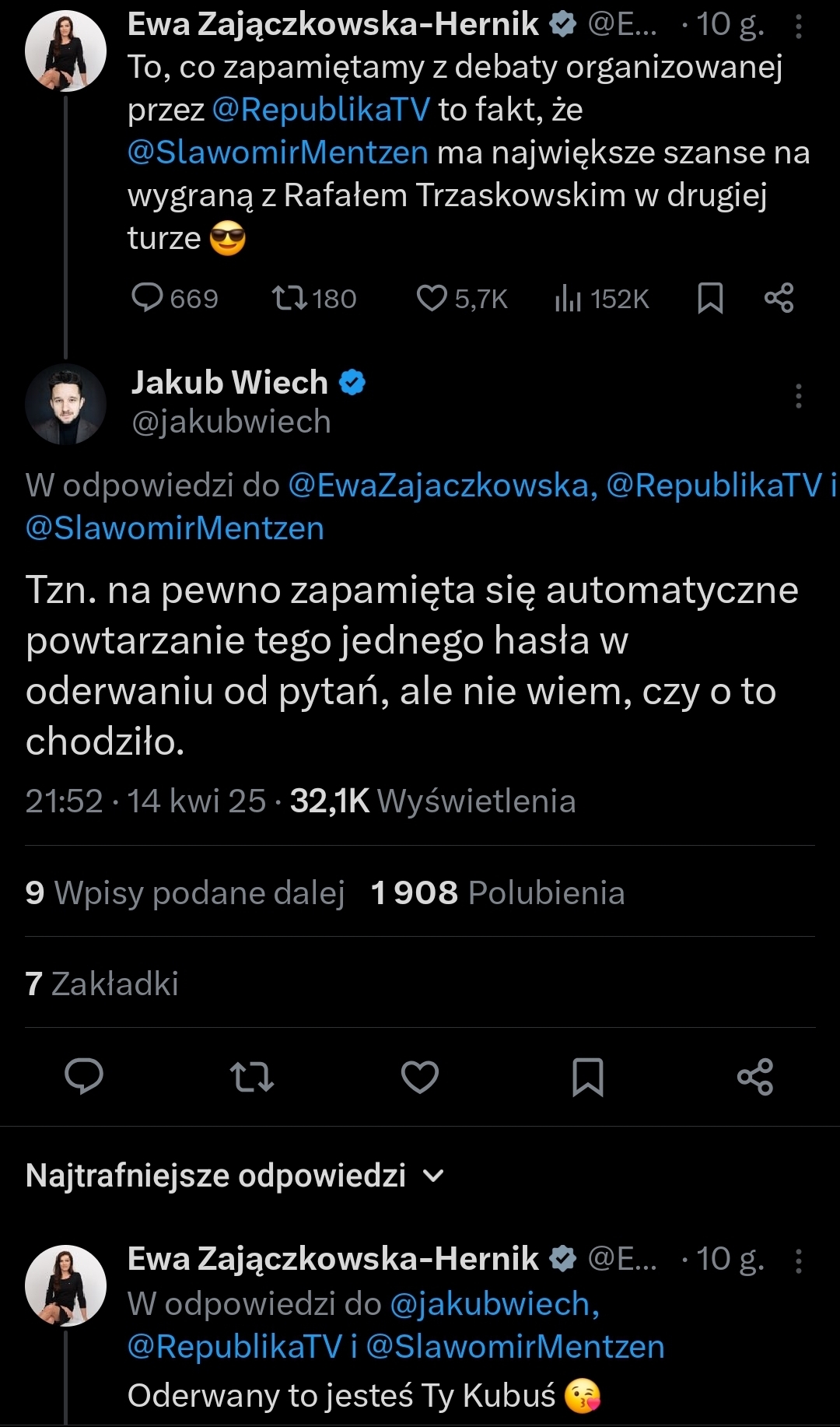This screenshot has width=840, height=1427.
Task: Open @SlawomirMentzen mention in top post
Action: (x=278, y=153)
